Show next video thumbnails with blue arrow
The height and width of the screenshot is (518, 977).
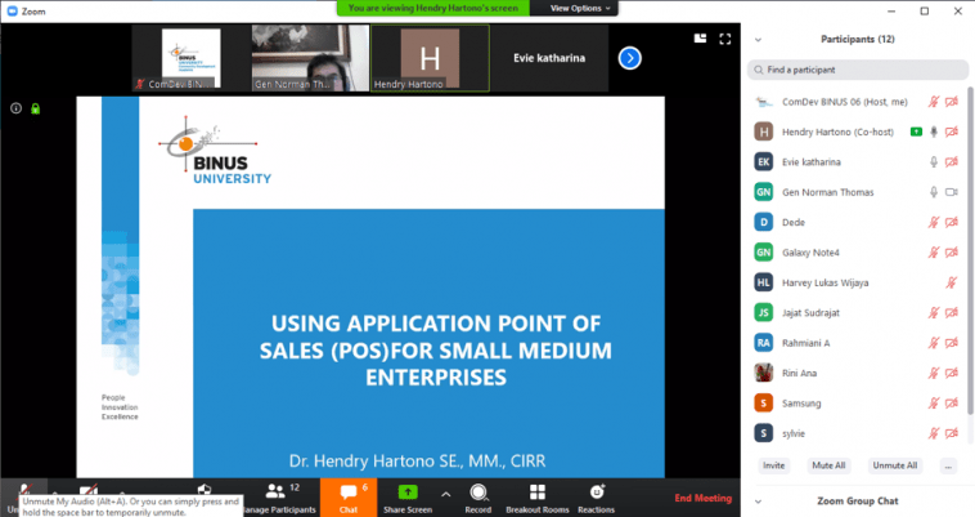pos(630,58)
